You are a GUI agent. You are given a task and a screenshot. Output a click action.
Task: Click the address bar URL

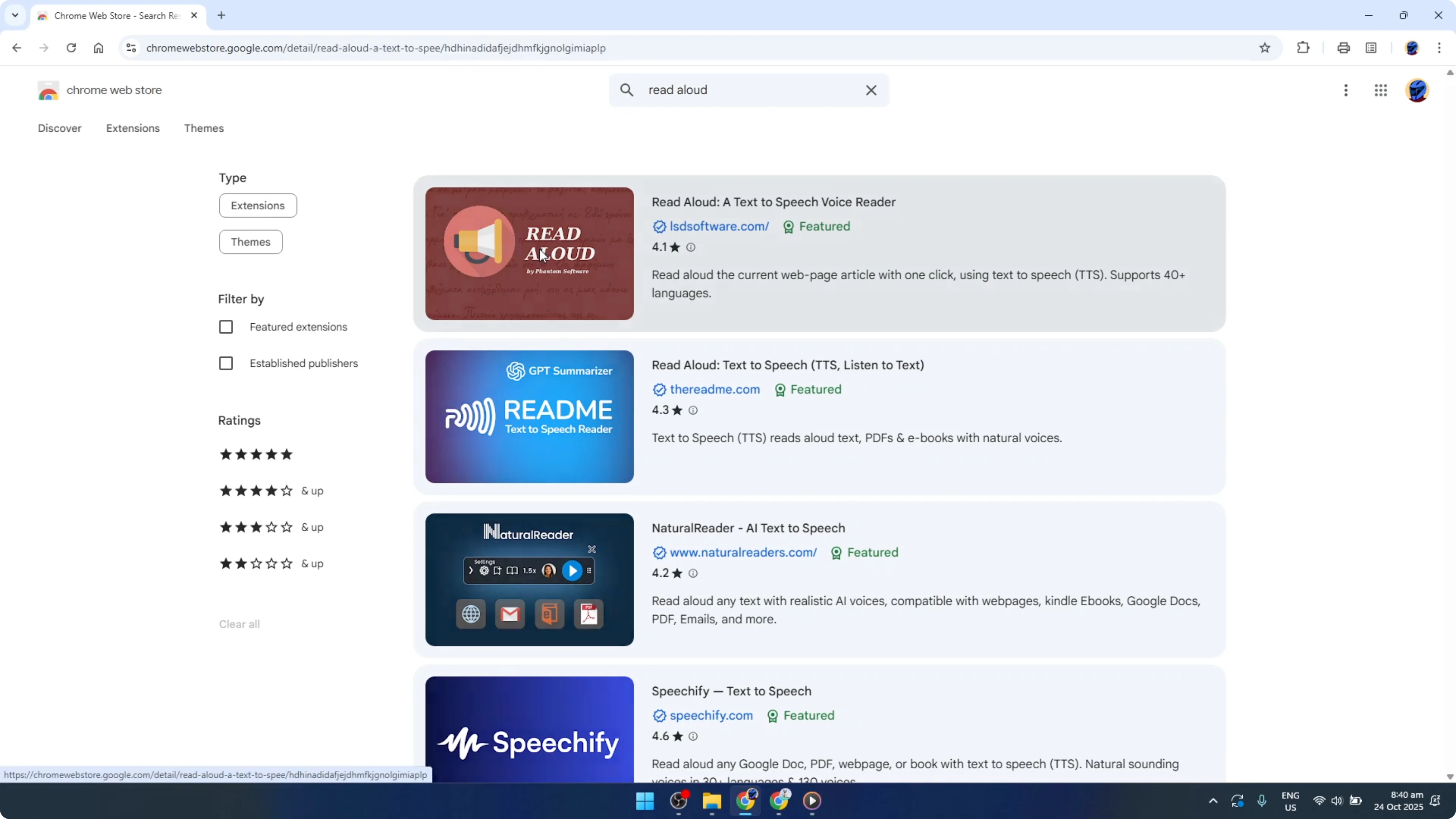point(376,48)
